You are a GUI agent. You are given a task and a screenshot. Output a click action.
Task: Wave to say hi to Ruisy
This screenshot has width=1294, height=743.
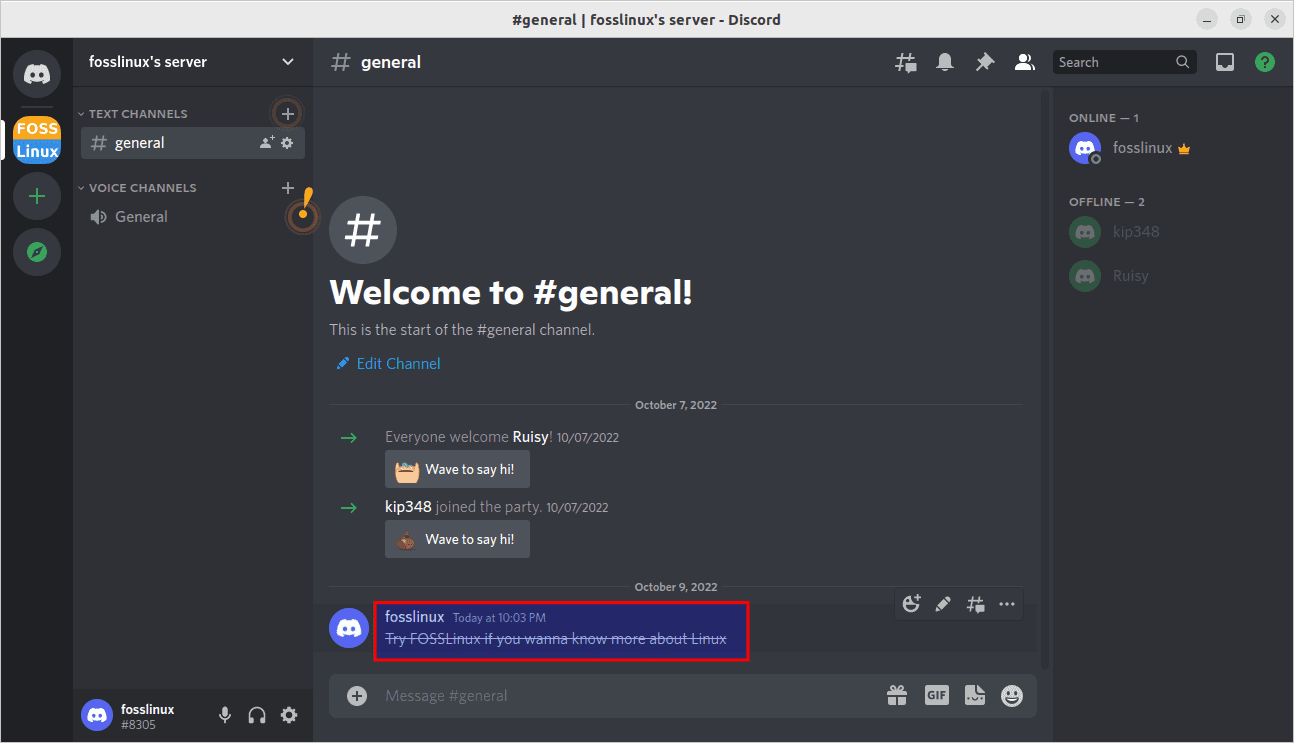457,469
